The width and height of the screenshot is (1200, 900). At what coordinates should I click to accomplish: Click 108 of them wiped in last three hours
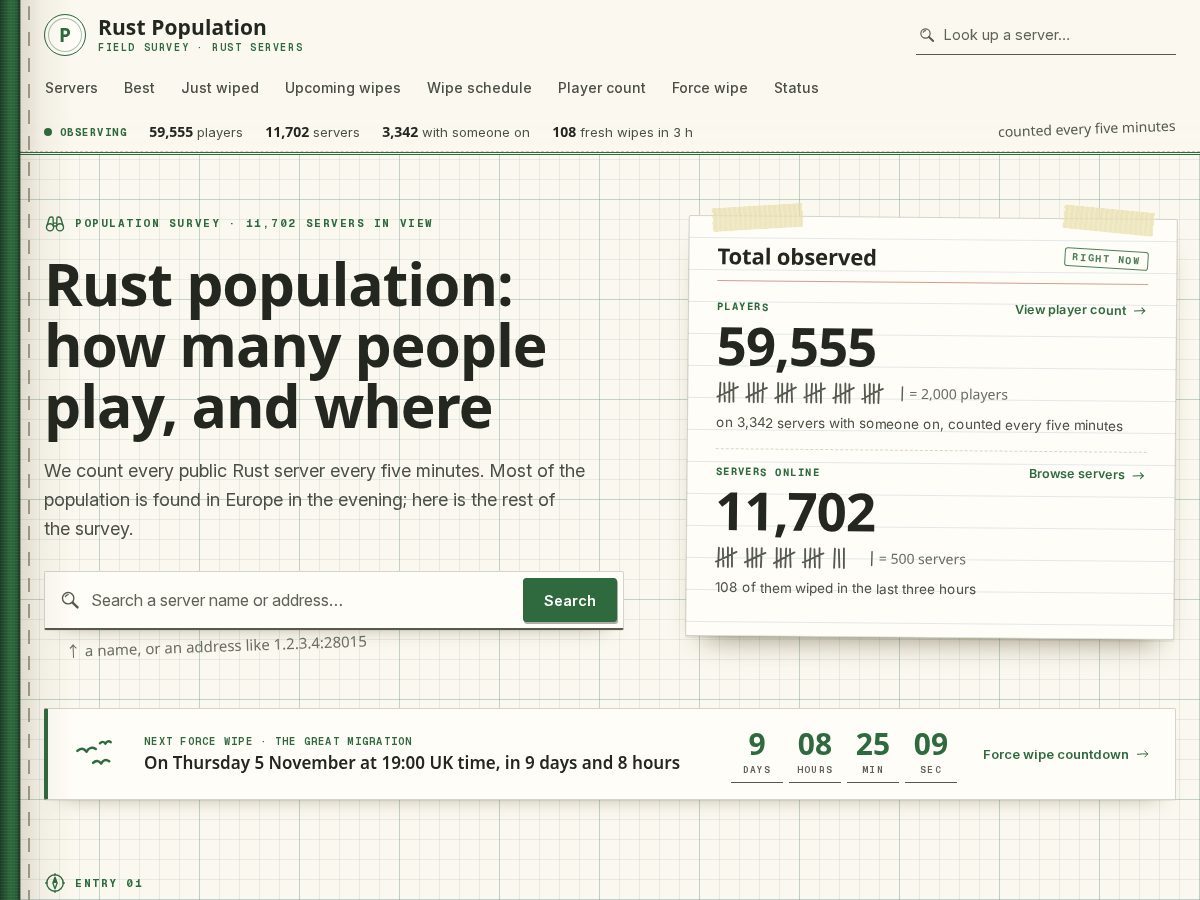click(x=845, y=588)
